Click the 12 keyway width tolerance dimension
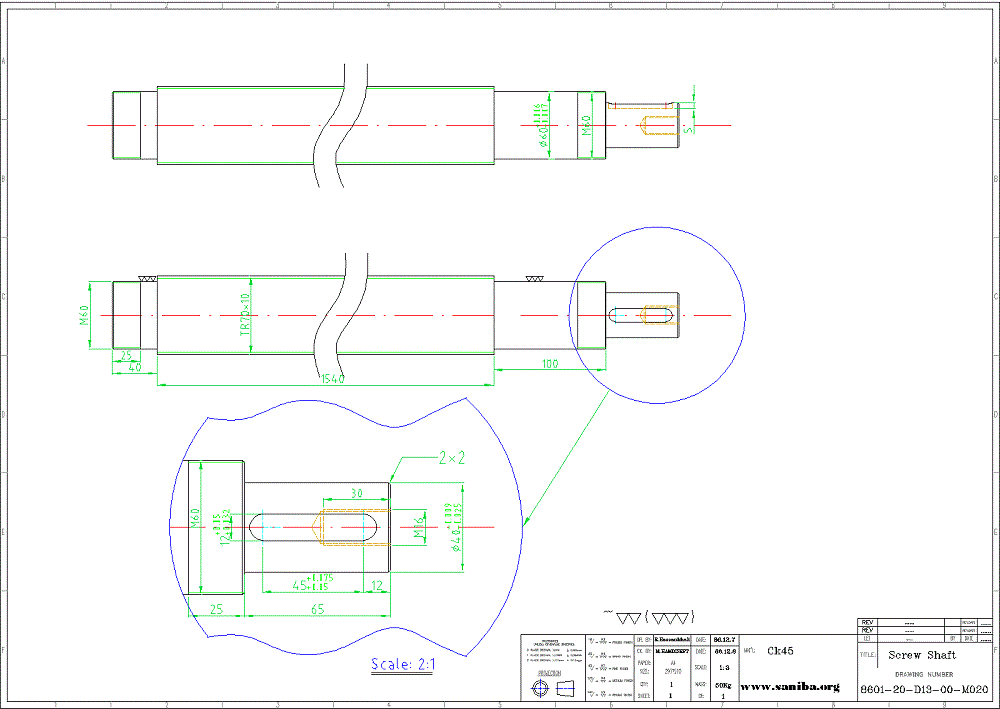 224,528
